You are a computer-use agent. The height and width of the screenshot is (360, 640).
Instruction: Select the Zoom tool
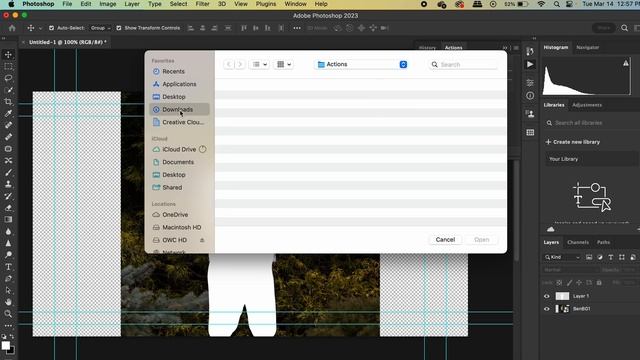(8, 314)
